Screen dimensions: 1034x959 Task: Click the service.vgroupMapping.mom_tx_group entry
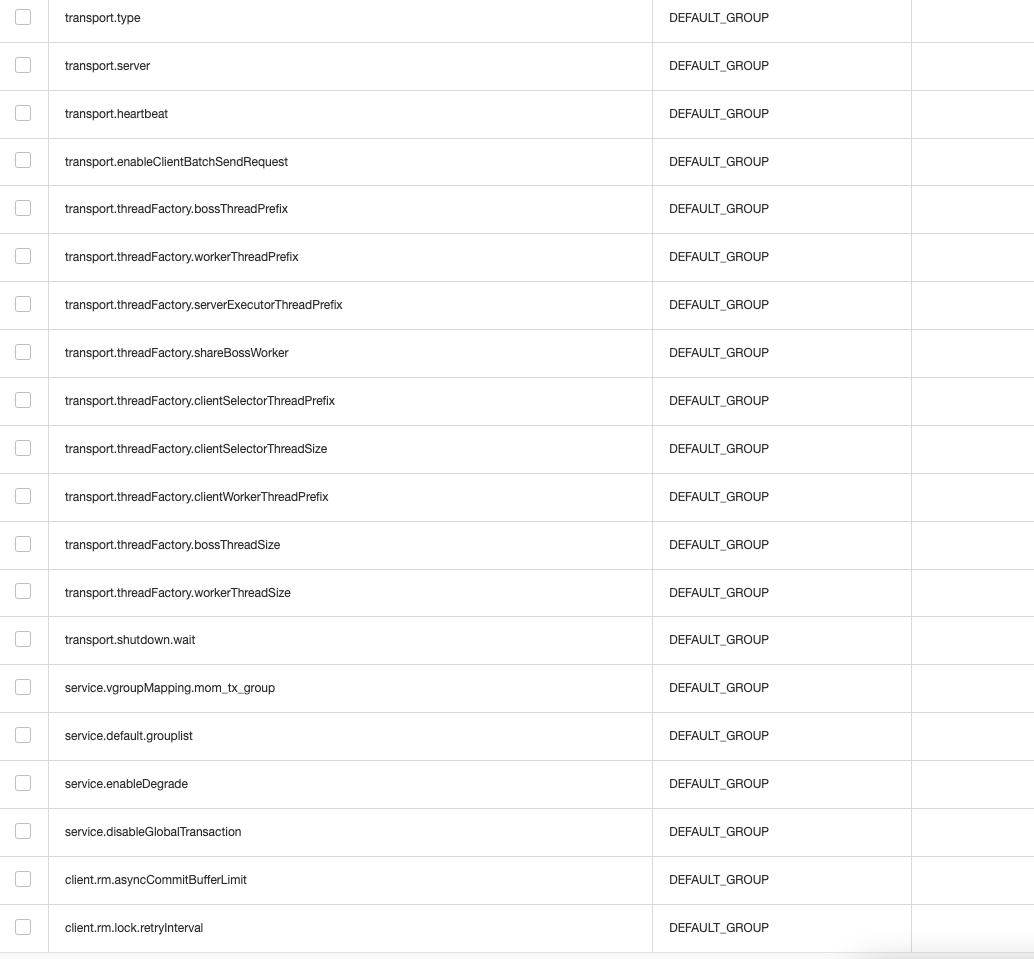point(170,687)
